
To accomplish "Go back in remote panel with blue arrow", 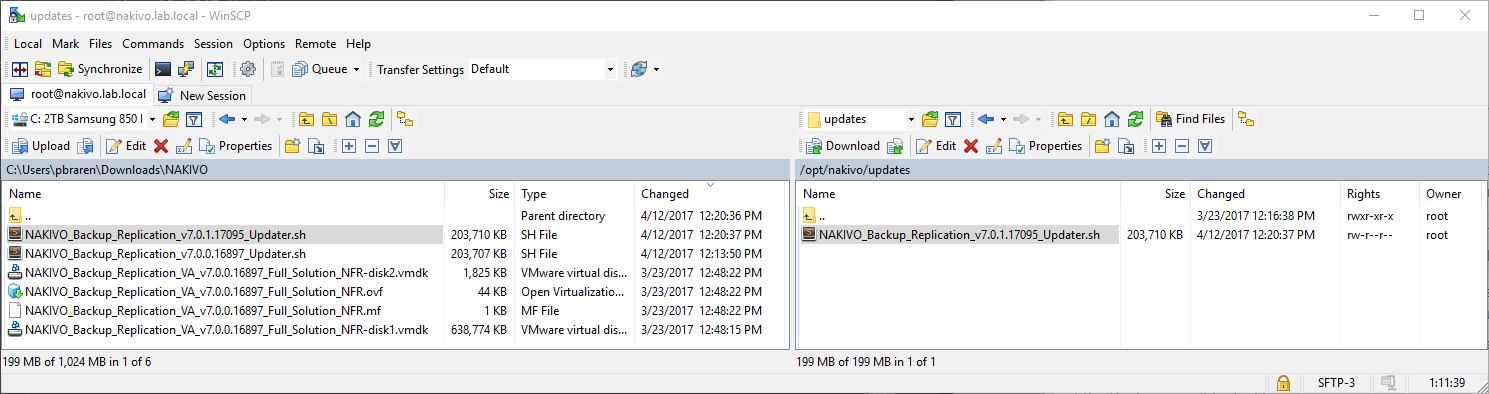I will pos(986,119).
